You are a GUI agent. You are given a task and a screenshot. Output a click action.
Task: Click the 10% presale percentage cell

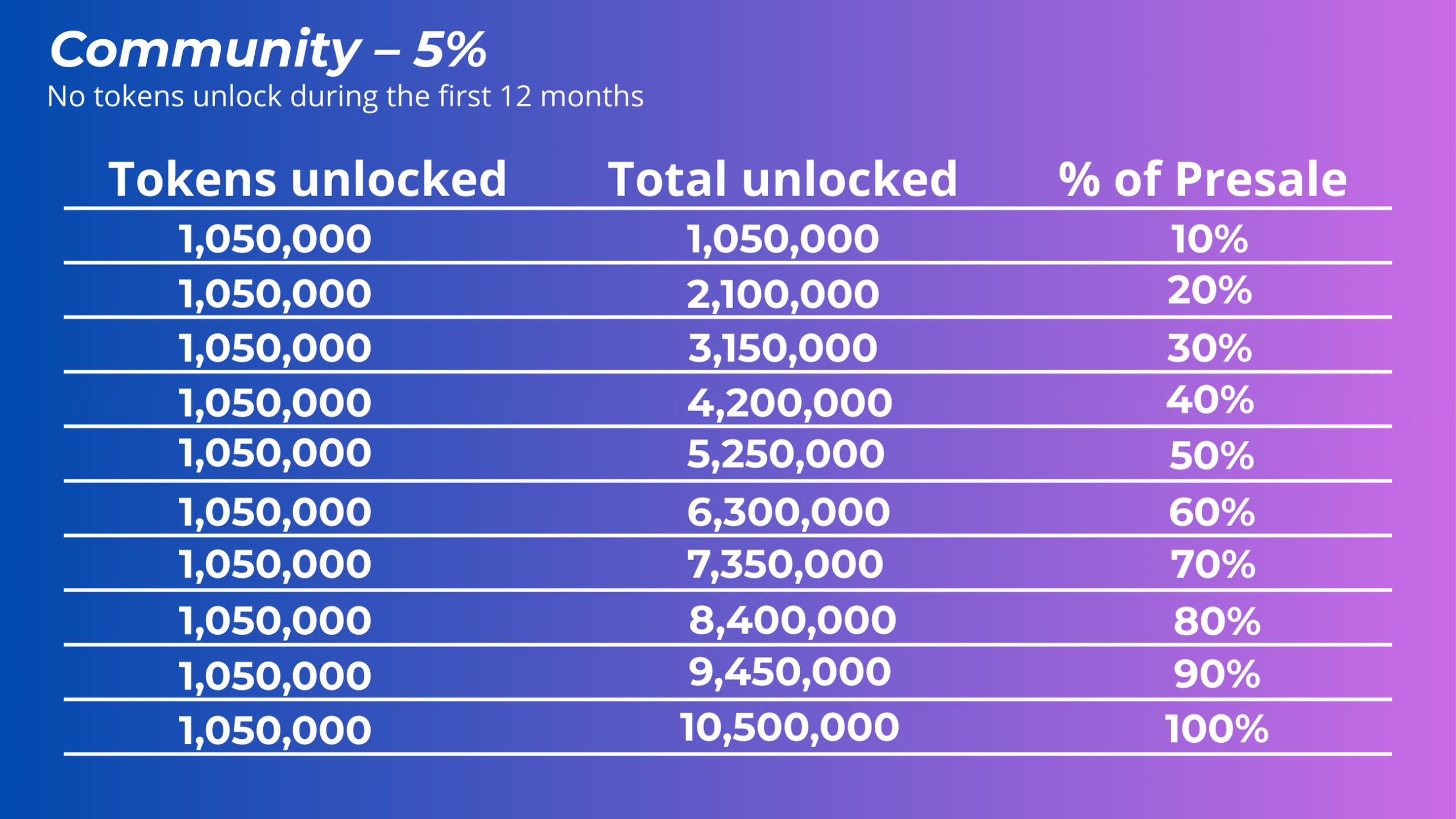click(1209, 239)
